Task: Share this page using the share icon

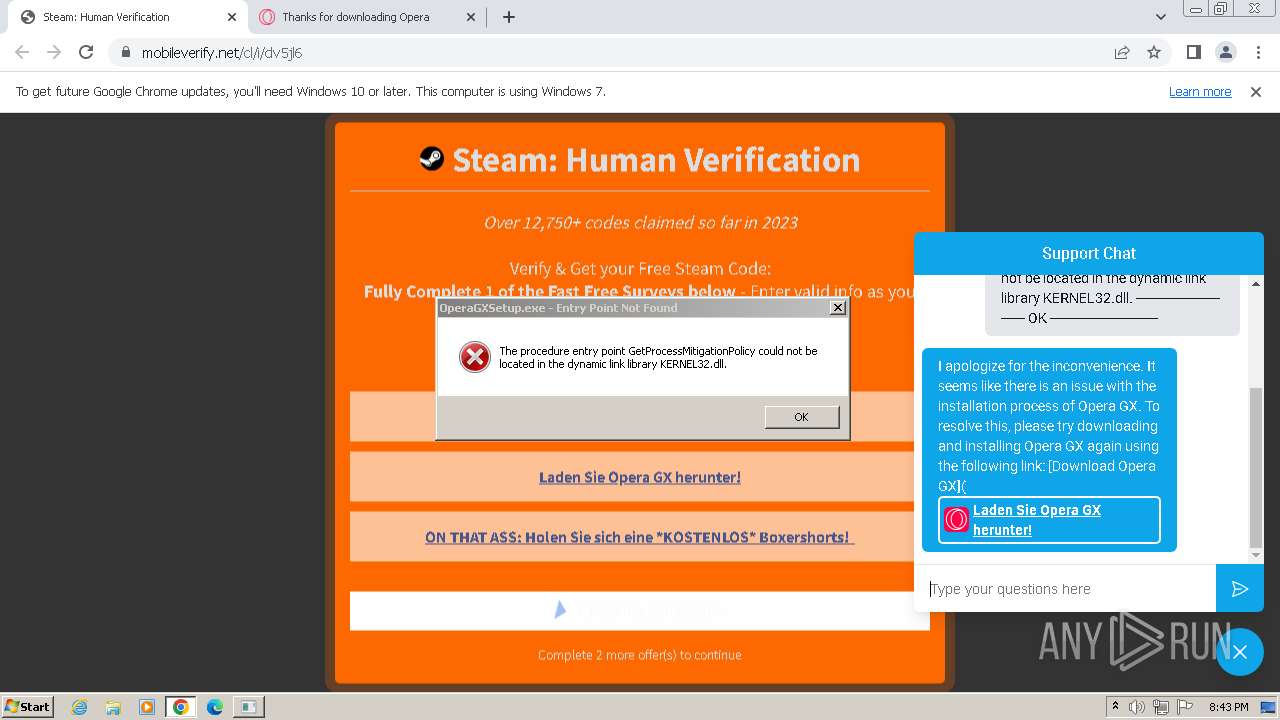Action: point(1122,52)
